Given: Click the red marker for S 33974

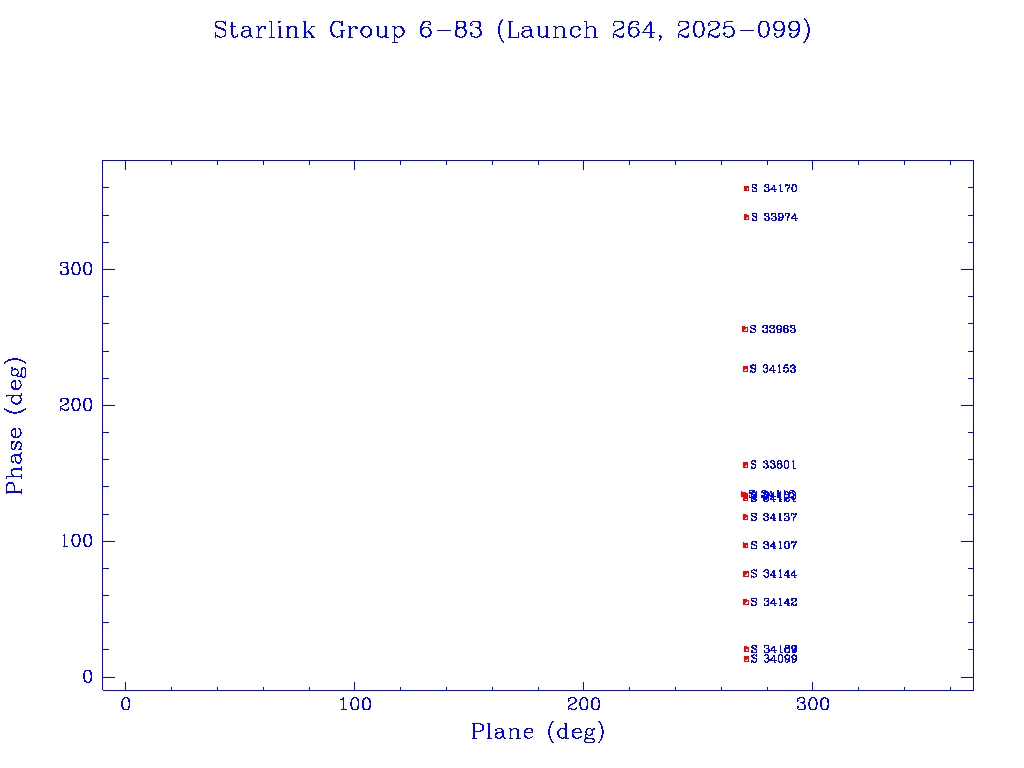Looking at the screenshot, I should click(746, 217).
